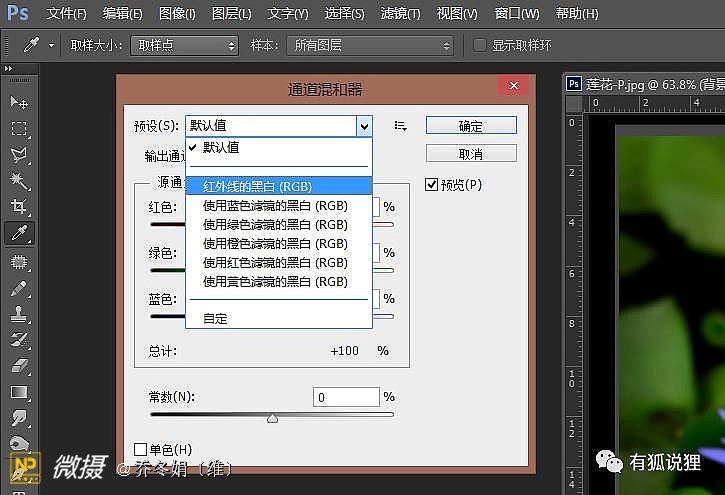Open the 样本 所有图层 dropdown

coord(369,46)
